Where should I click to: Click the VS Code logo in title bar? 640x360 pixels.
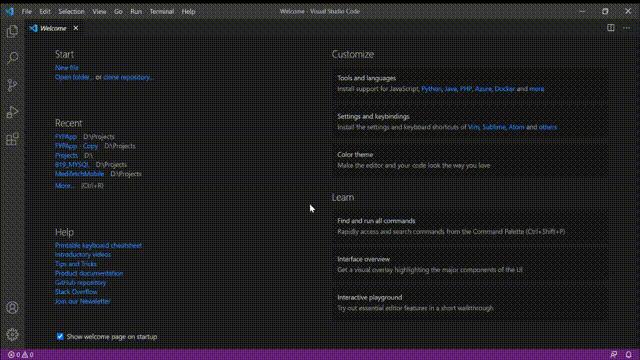pos(9,11)
